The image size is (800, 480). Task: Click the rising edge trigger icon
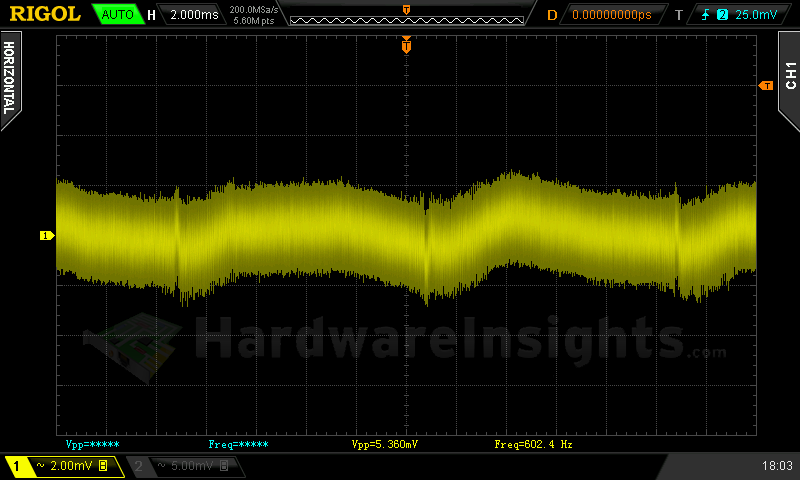click(x=705, y=15)
